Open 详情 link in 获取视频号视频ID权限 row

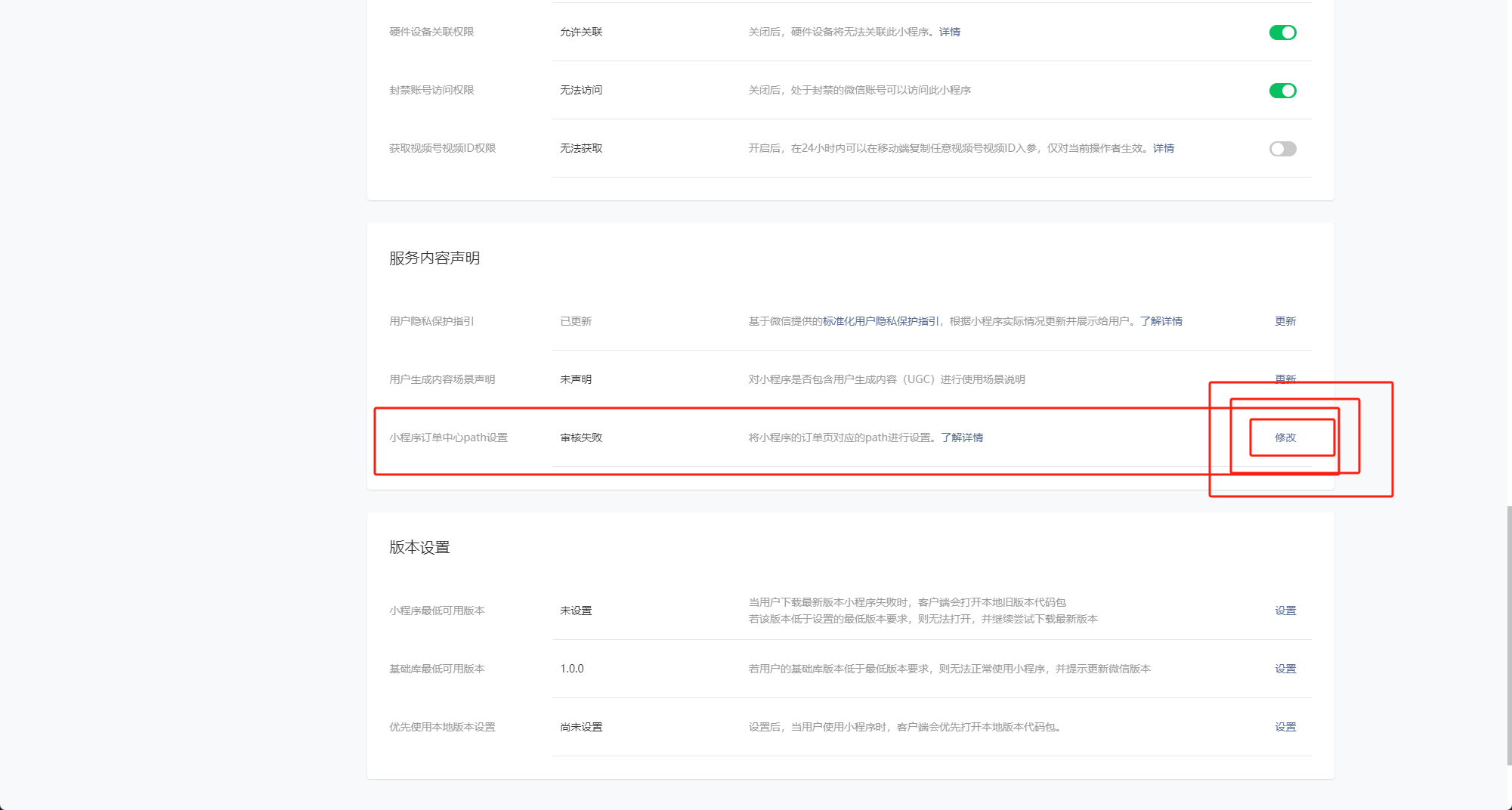pyautogui.click(x=1163, y=148)
